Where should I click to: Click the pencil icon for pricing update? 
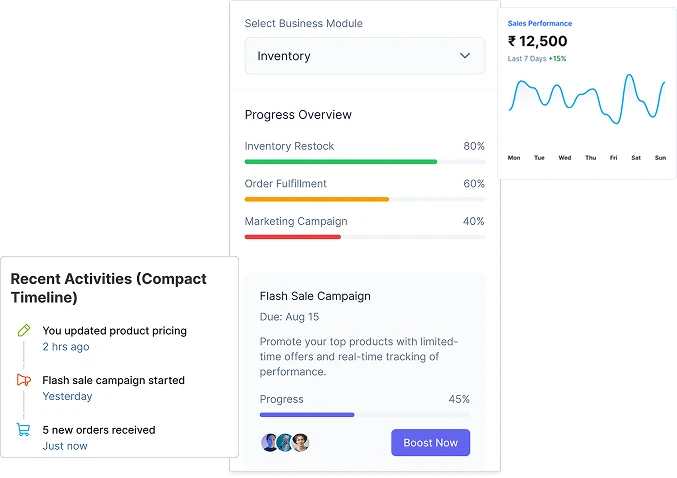coord(24,331)
